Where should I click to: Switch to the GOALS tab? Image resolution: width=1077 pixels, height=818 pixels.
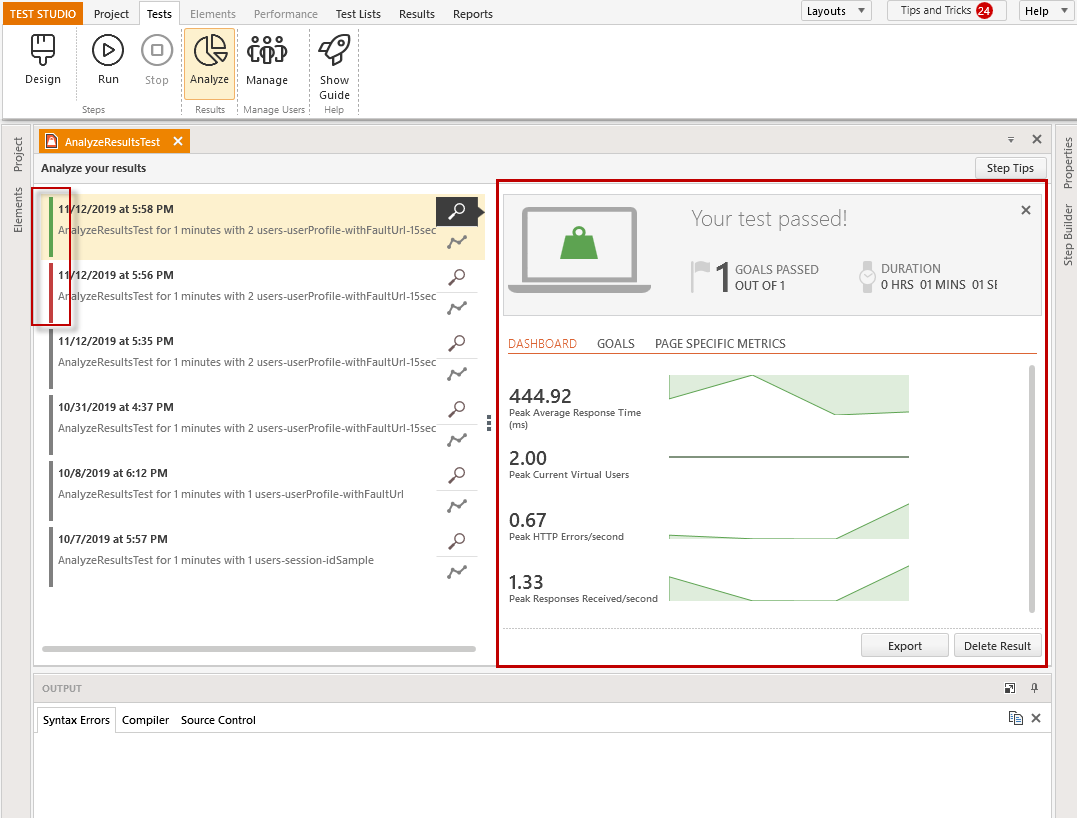(x=615, y=343)
